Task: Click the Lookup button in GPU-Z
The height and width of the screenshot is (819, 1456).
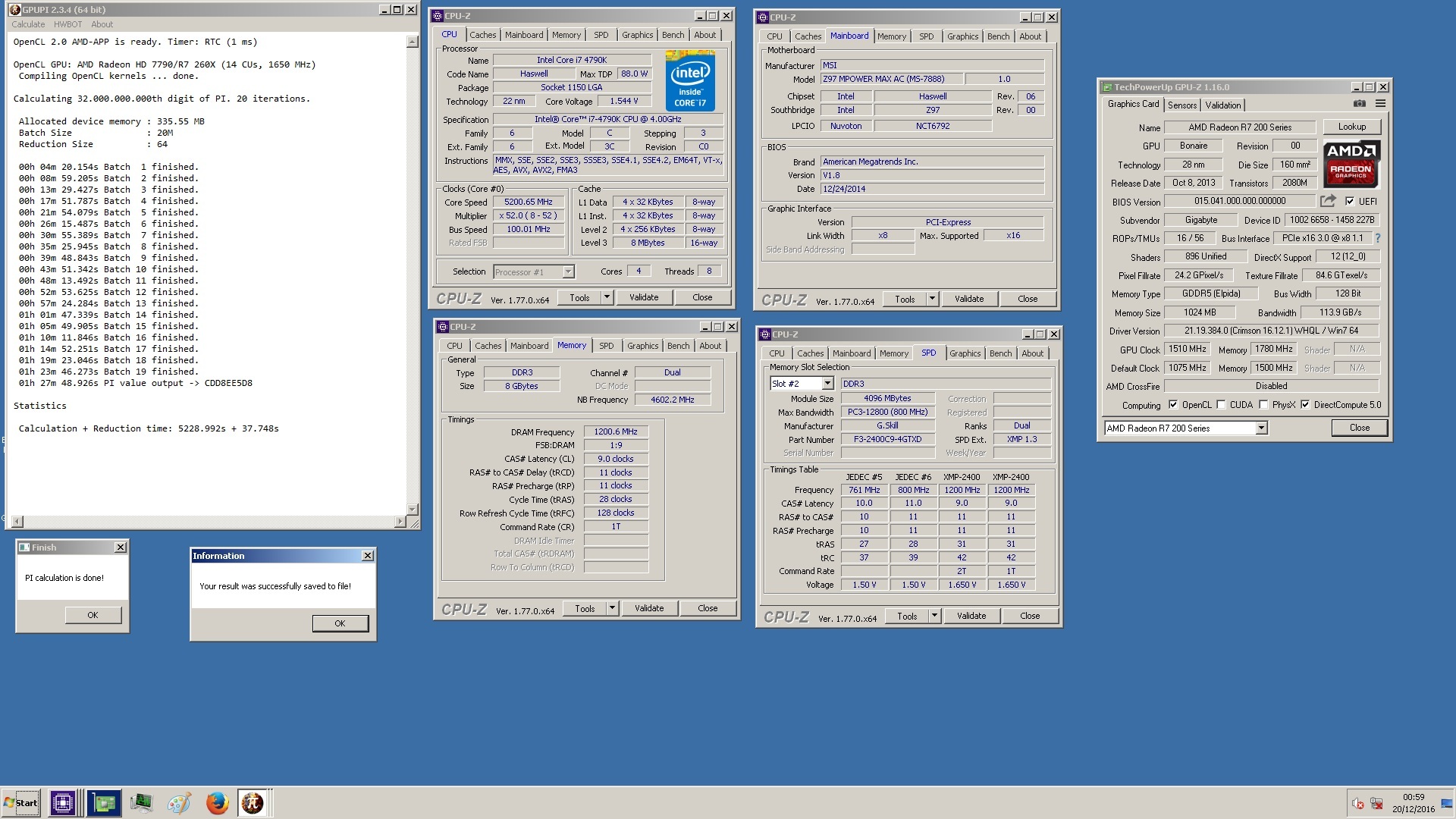Action: click(1351, 127)
